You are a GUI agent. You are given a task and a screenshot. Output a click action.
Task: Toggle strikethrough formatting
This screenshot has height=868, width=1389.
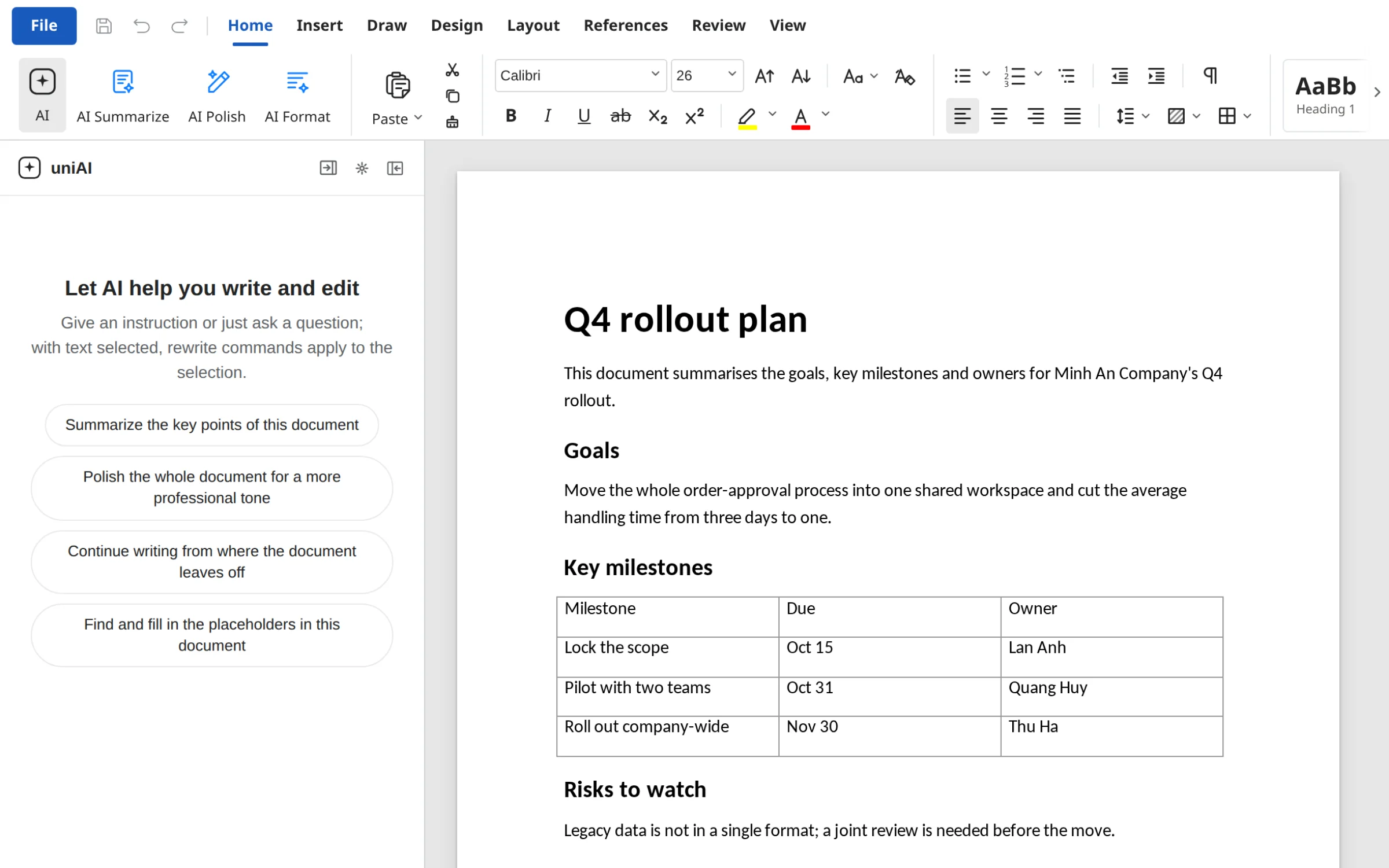tap(620, 116)
